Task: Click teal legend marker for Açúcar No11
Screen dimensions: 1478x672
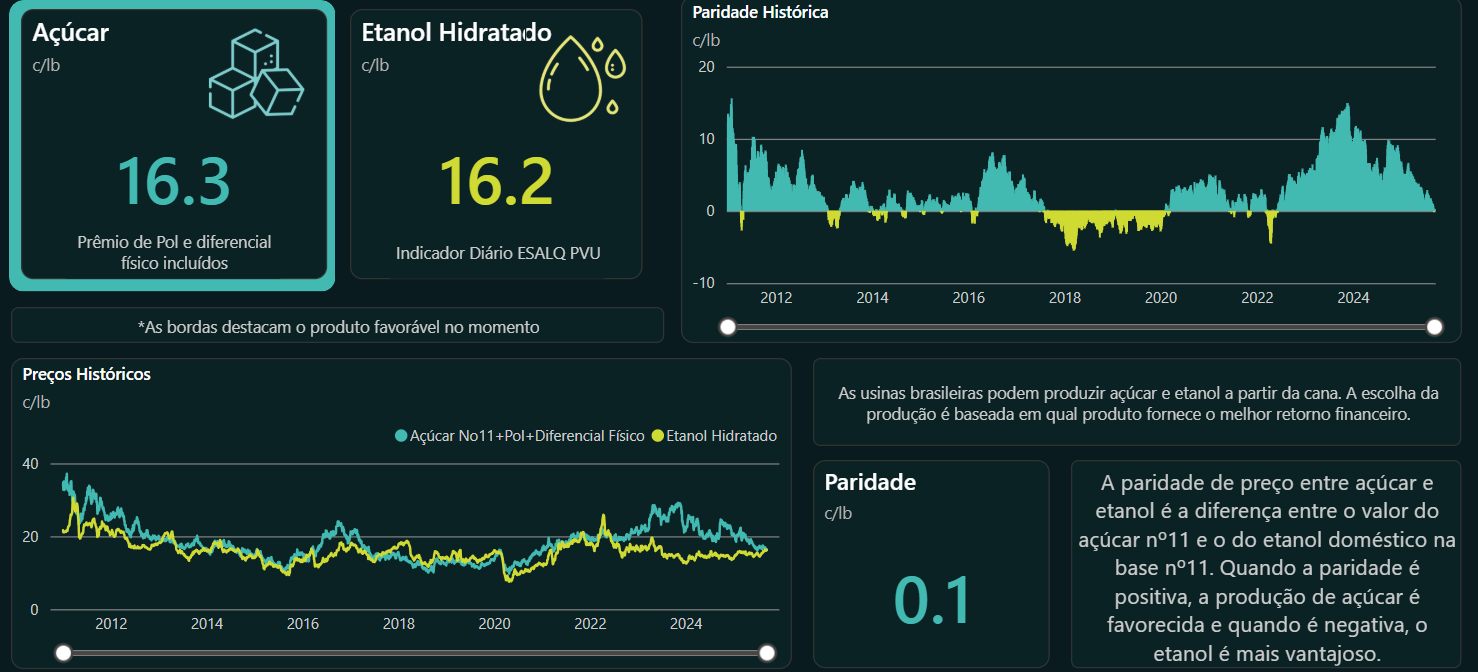Action: 402,436
